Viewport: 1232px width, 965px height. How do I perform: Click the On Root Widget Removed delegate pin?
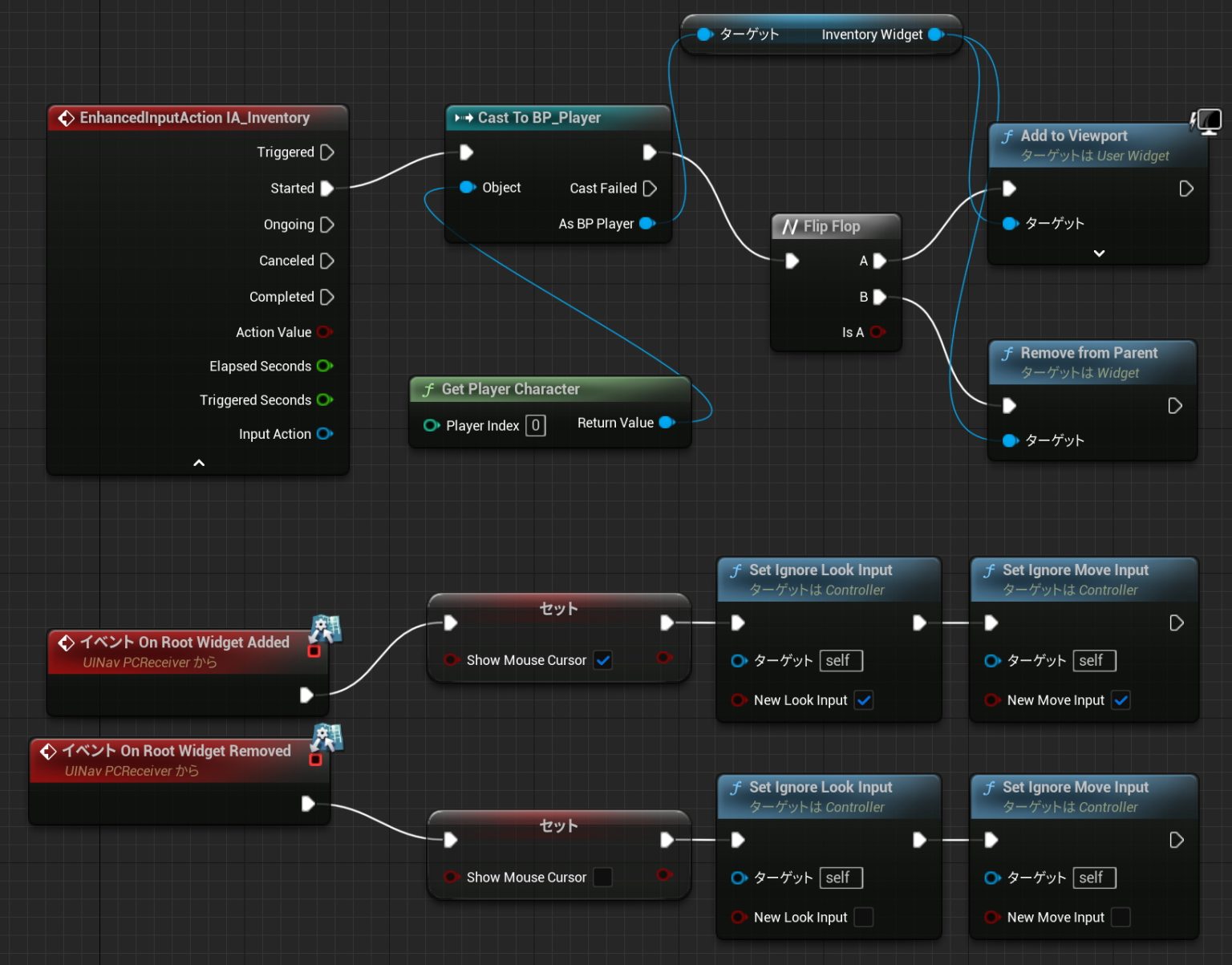click(315, 759)
